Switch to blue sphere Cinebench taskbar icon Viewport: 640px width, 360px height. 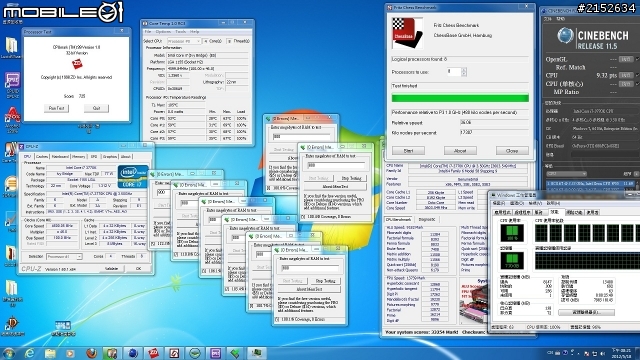coord(133,353)
